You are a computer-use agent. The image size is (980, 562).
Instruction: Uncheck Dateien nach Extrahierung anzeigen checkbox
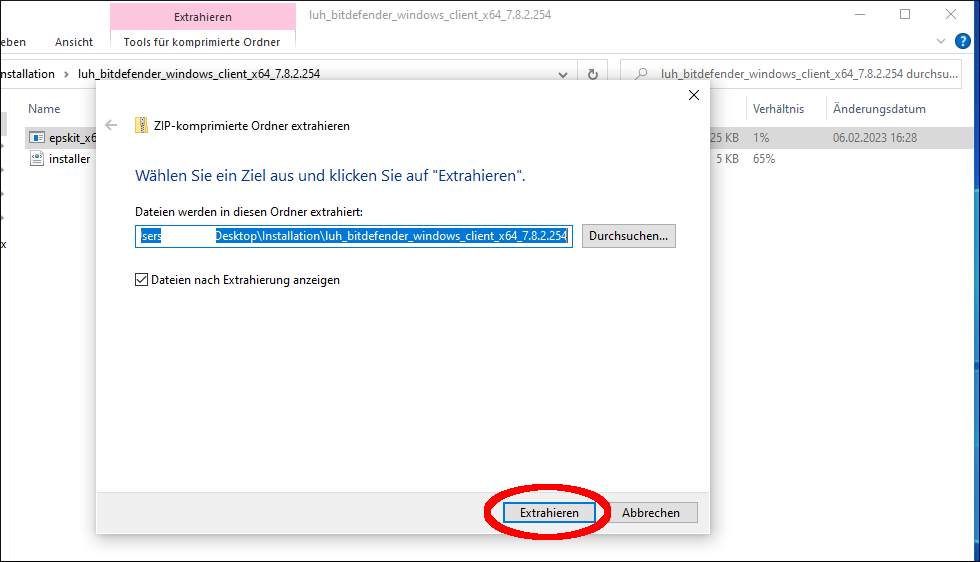pyautogui.click(x=142, y=279)
